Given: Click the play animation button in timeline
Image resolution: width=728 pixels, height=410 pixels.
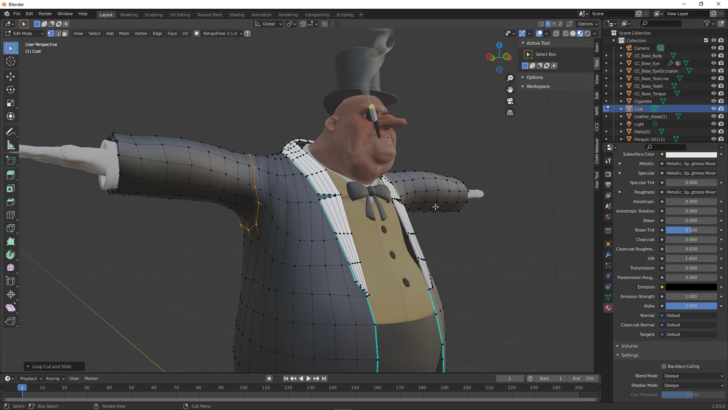Looking at the screenshot, I should point(310,379).
